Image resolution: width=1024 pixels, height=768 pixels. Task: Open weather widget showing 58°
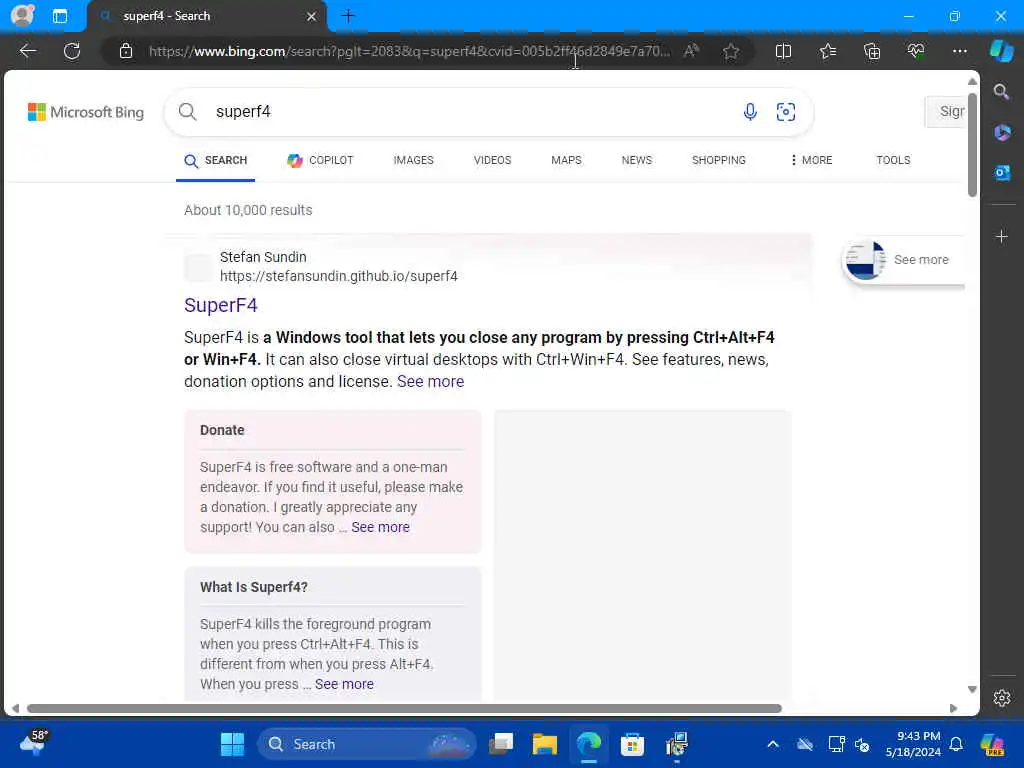[x=34, y=743]
